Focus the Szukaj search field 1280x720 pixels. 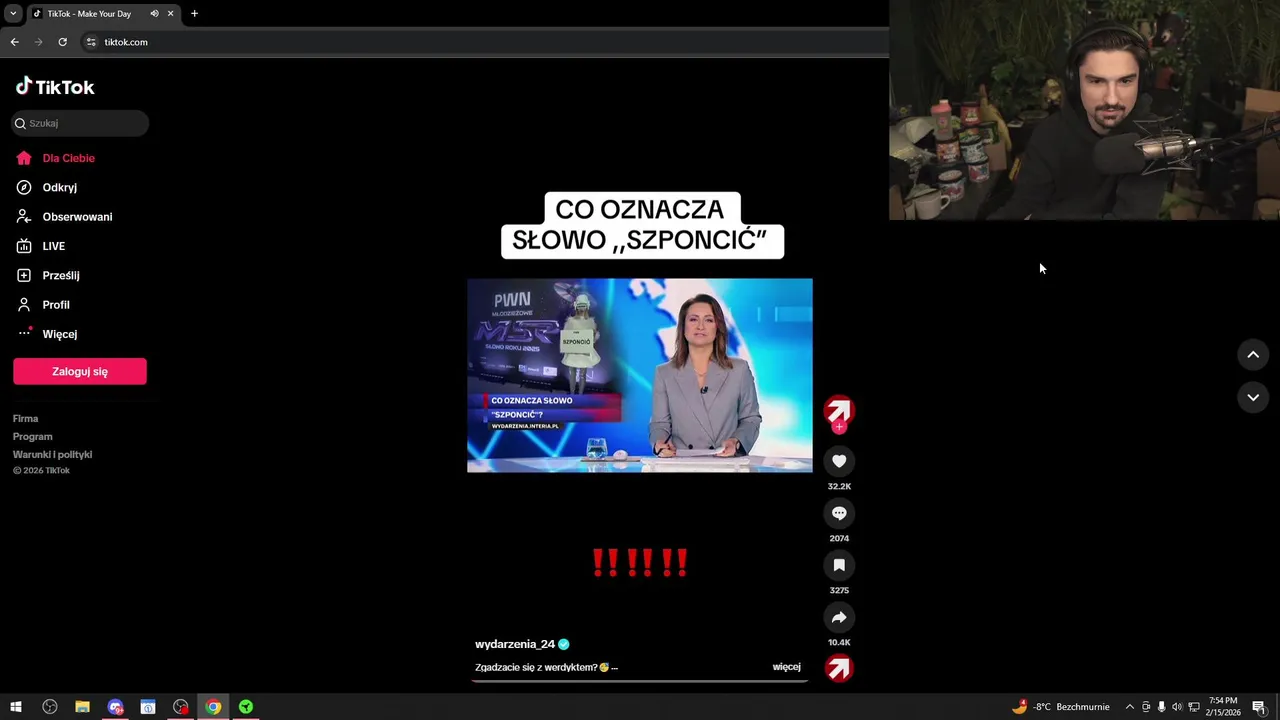pos(80,123)
